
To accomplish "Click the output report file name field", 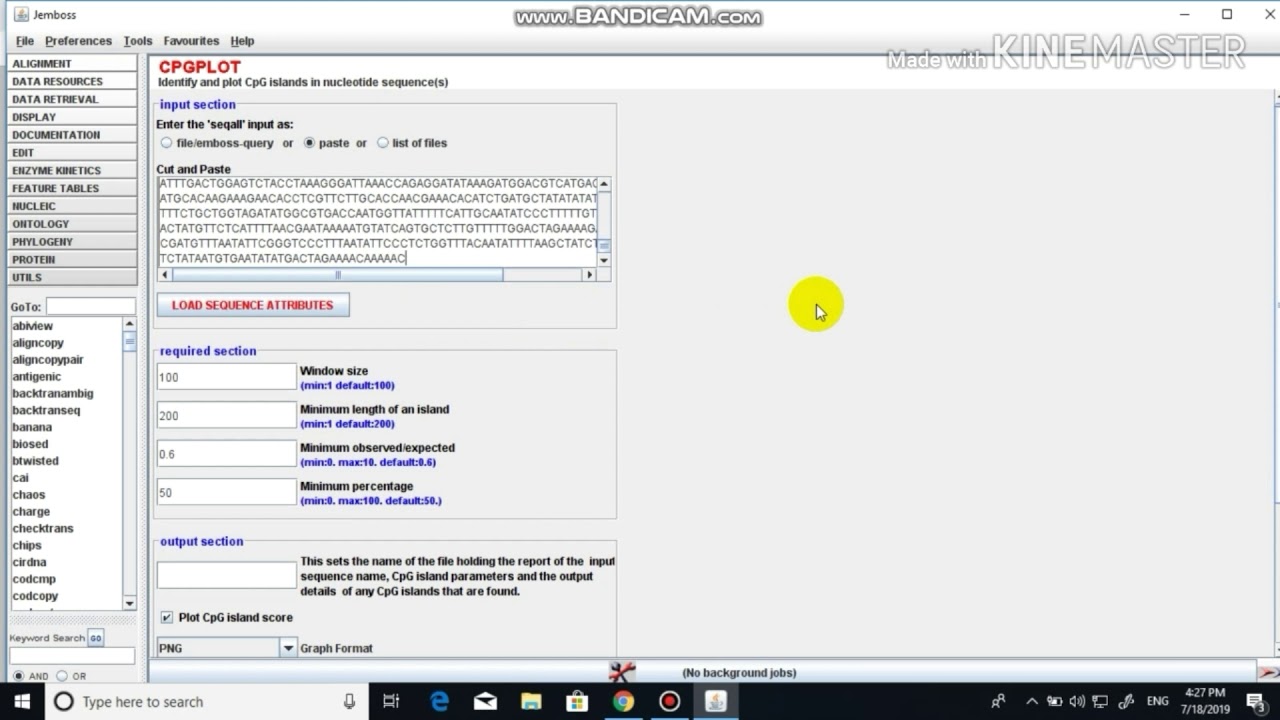I will click(x=227, y=574).
